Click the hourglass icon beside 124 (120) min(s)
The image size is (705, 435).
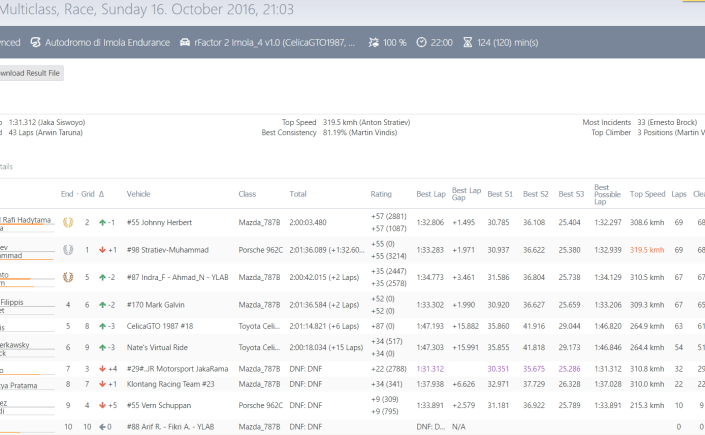coord(468,43)
